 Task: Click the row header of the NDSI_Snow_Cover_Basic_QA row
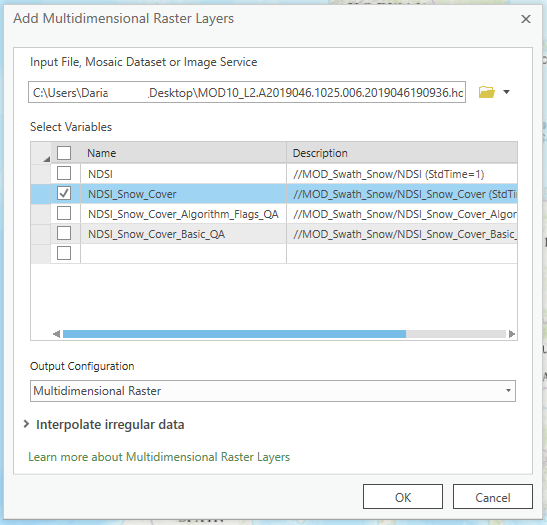[x=41, y=234]
